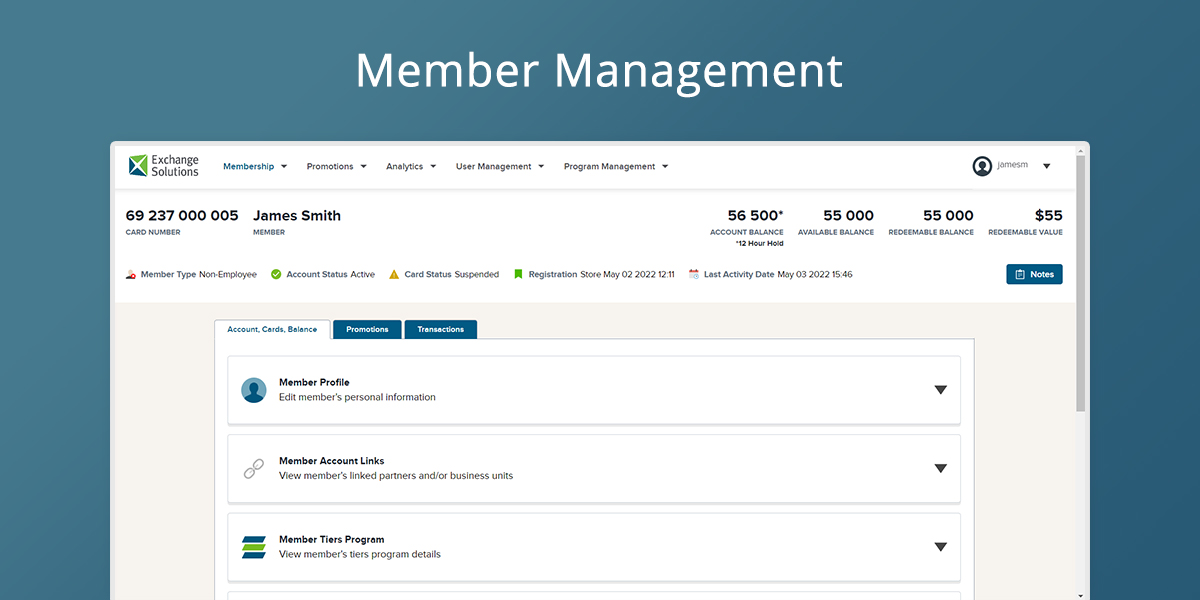Click the Member Profile avatar icon
The height and width of the screenshot is (600, 1200).
[x=254, y=390]
